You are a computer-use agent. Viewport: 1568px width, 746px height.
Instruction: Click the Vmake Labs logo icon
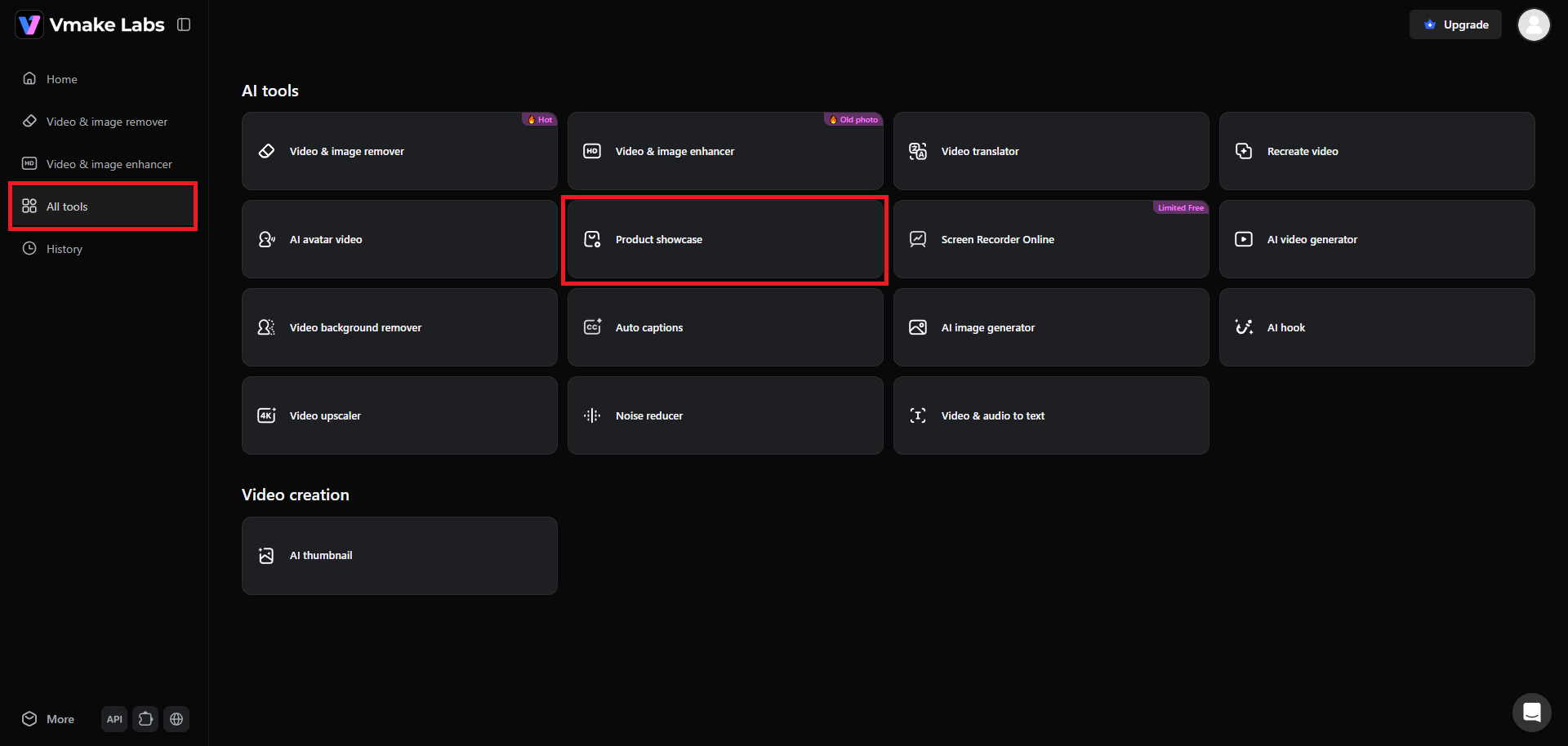tap(29, 24)
